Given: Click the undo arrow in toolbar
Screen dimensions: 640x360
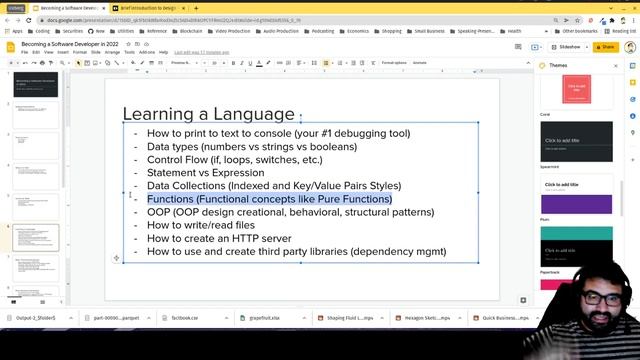Looking at the screenshot, I should 25,63.
